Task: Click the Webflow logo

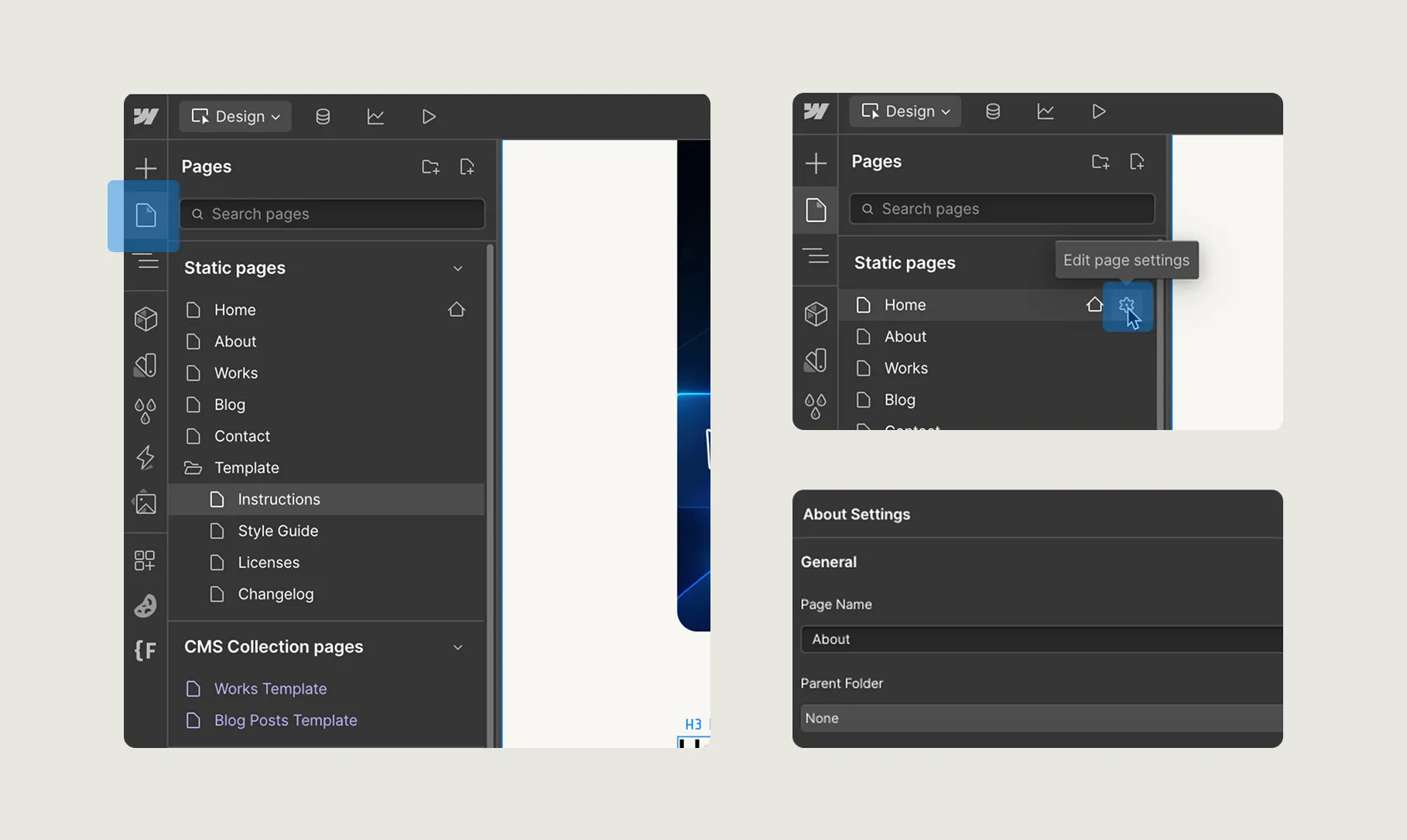Action: [x=145, y=116]
